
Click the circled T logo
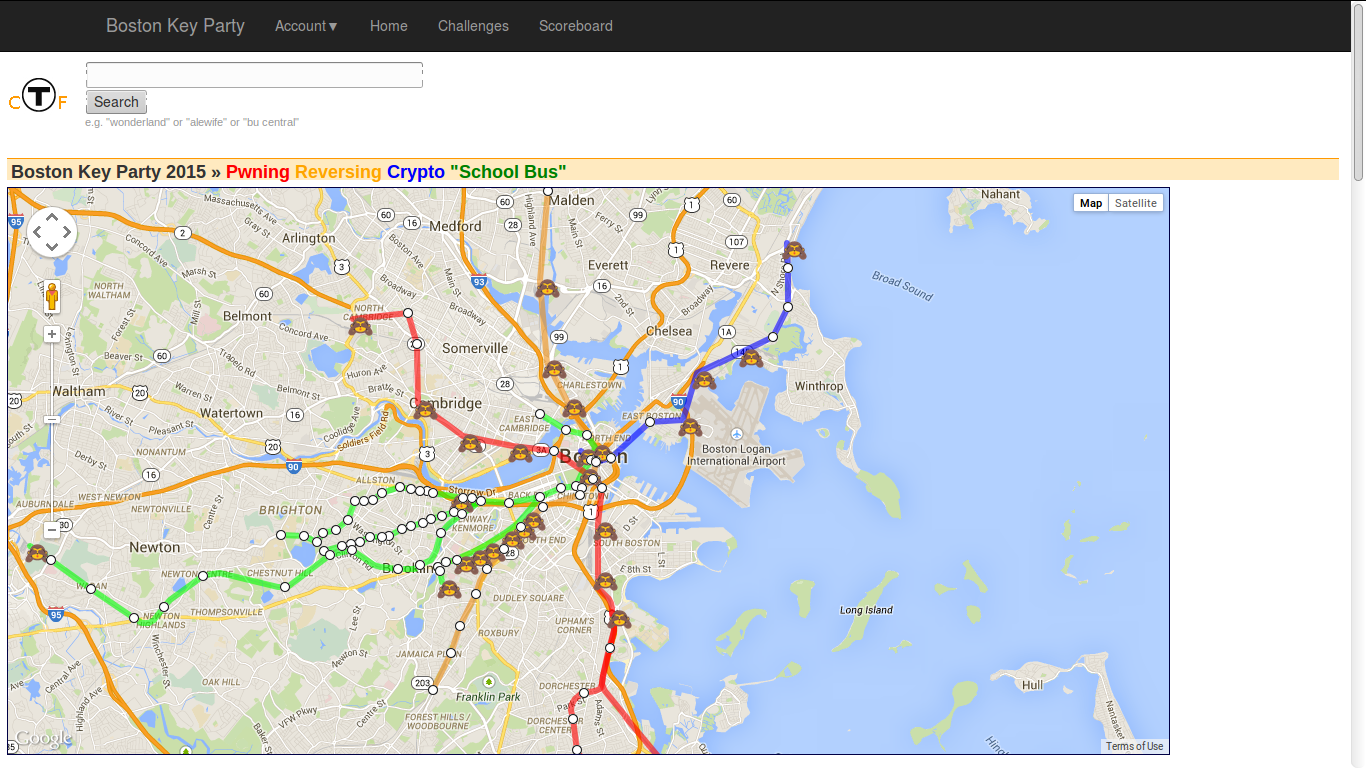coord(38,95)
